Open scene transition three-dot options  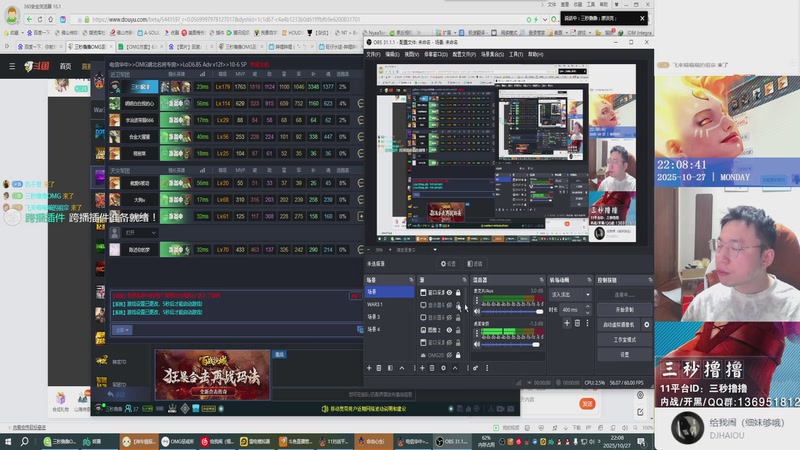[587, 323]
